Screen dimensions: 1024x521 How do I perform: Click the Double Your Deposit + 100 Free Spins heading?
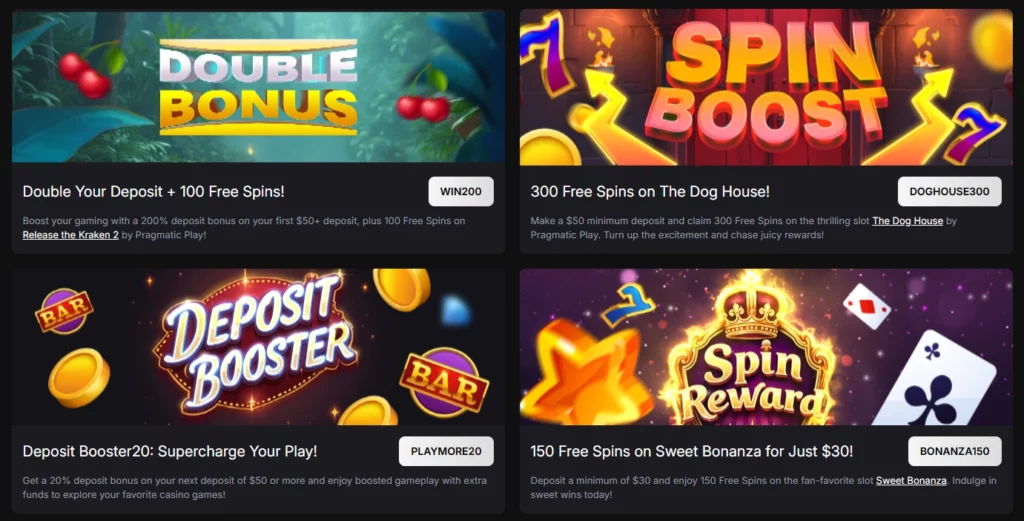153,191
